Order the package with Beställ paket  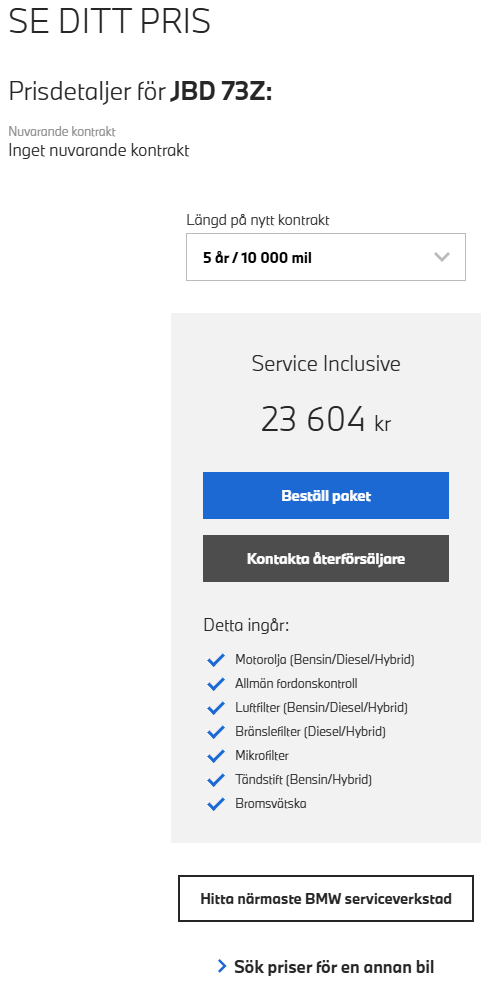pos(326,496)
